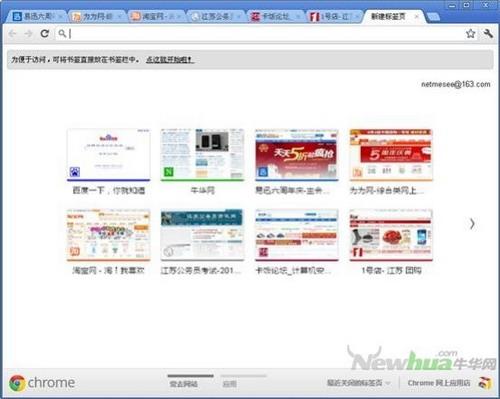Close the 1号店 tab
The width and height of the screenshot is (500, 399).
click(357, 16)
